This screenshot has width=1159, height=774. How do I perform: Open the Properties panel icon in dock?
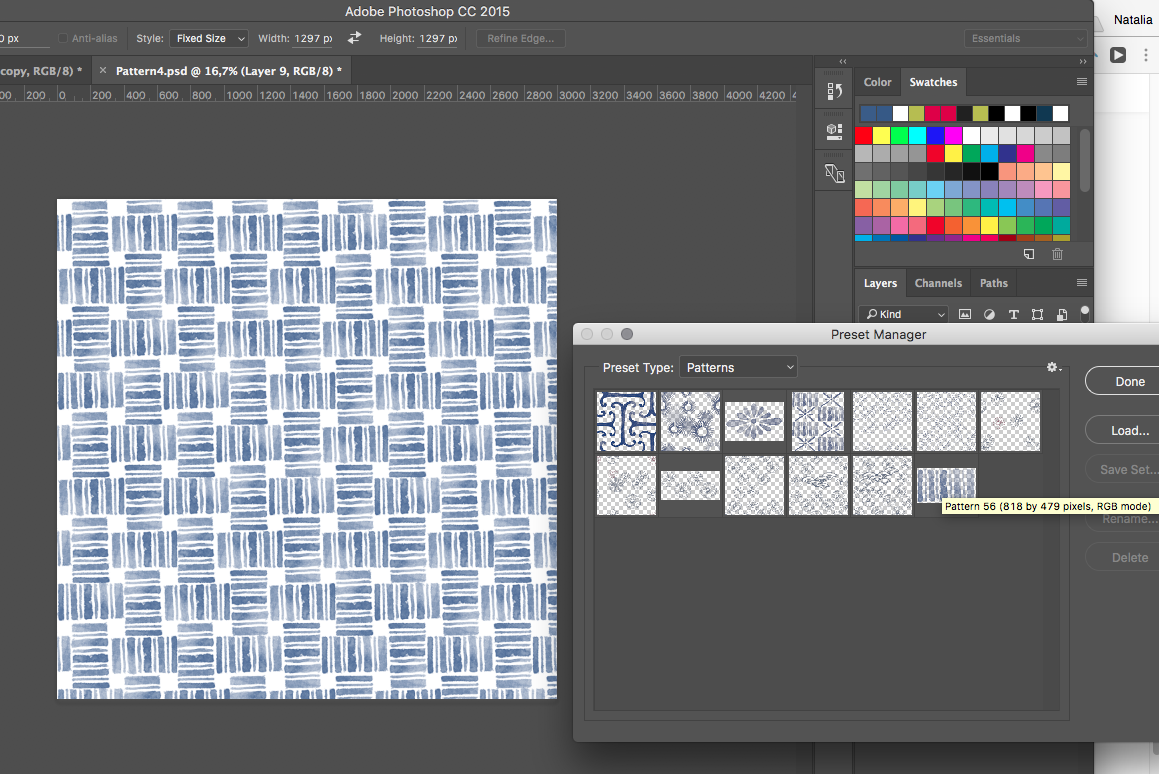[834, 131]
